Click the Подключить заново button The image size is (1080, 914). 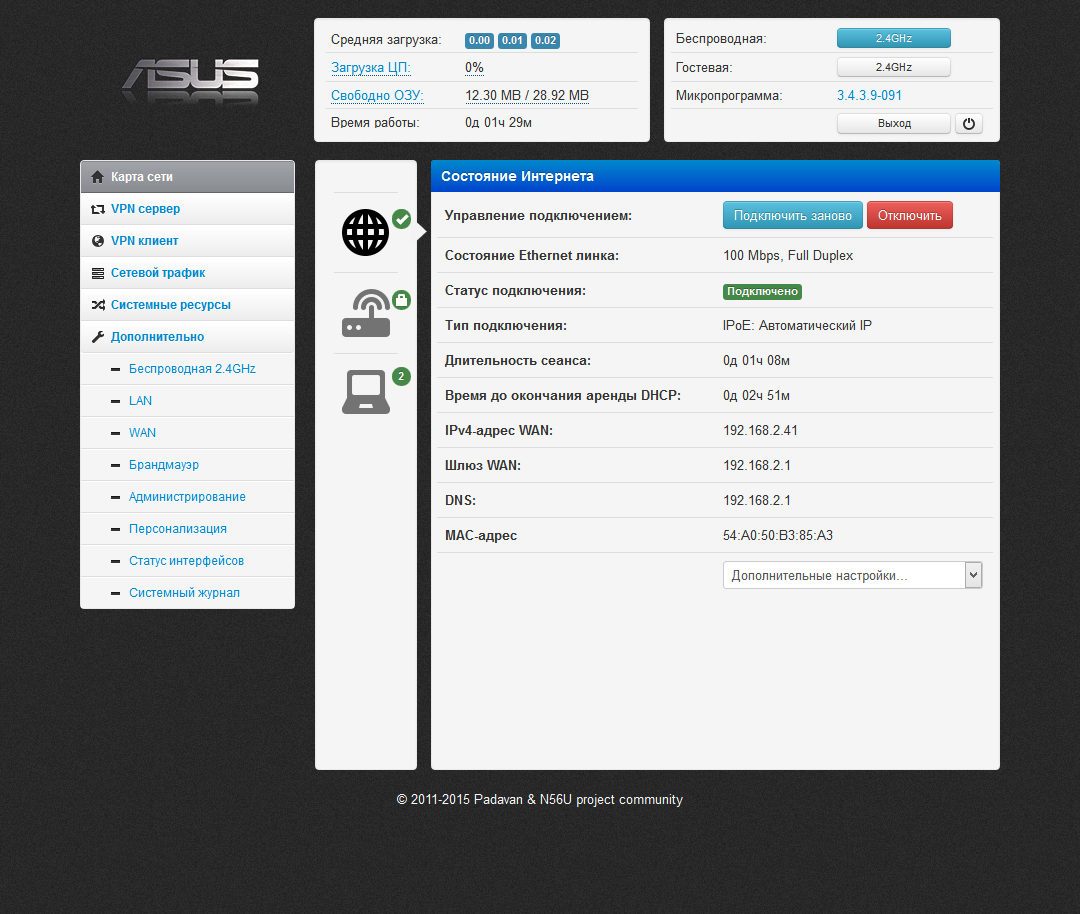coord(792,216)
